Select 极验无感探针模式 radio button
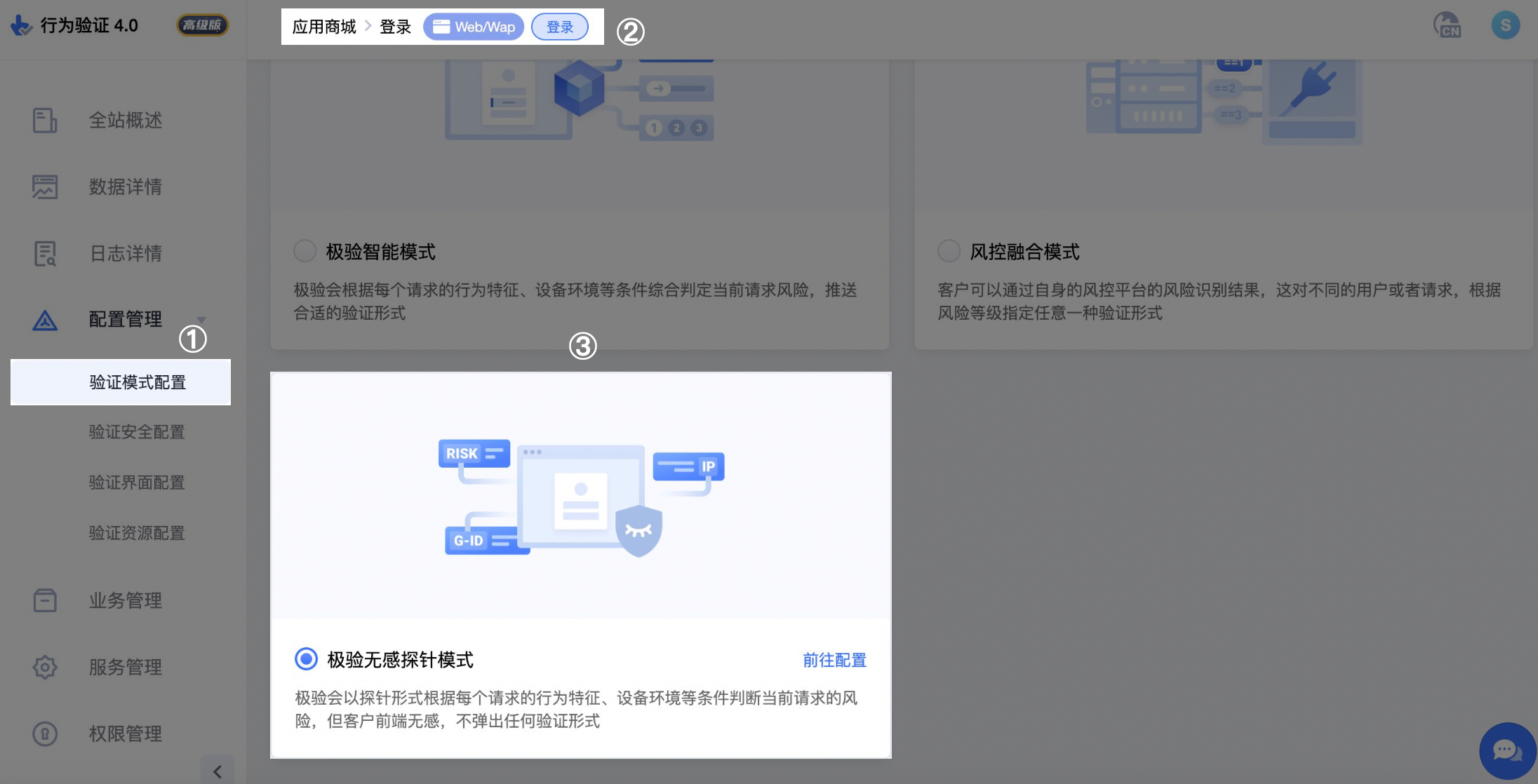The height and width of the screenshot is (784, 1538). coord(305,659)
